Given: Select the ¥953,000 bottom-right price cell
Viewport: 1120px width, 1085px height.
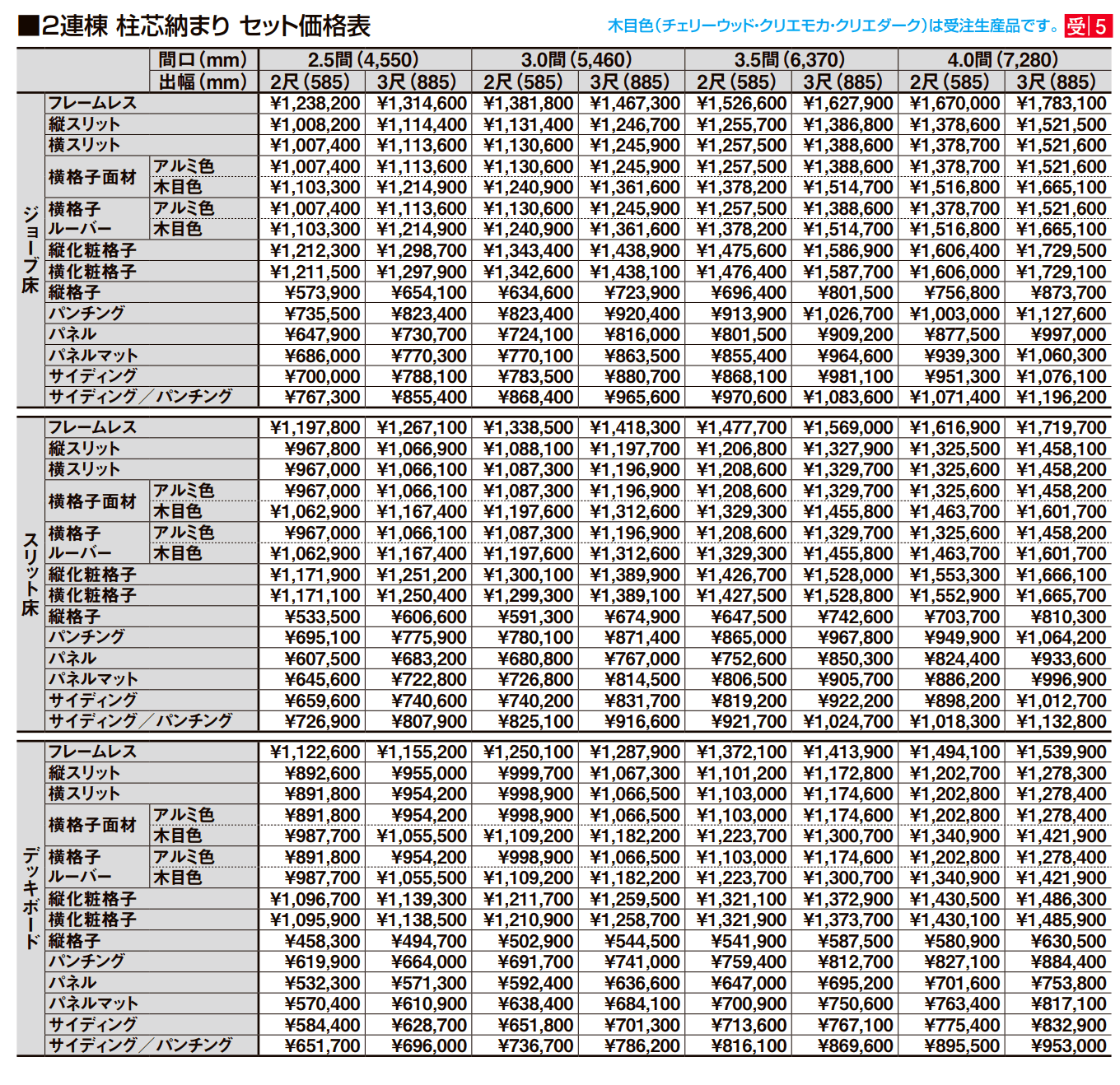Looking at the screenshot, I should pos(1068,1046).
